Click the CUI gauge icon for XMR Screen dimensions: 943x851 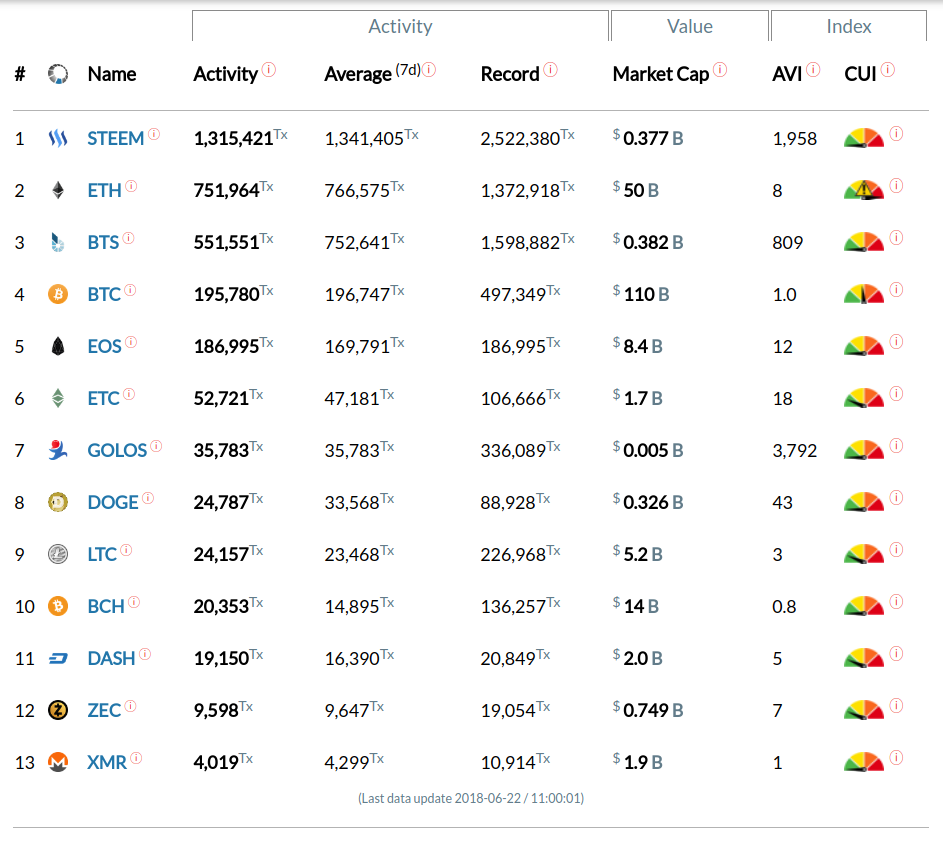(864, 762)
